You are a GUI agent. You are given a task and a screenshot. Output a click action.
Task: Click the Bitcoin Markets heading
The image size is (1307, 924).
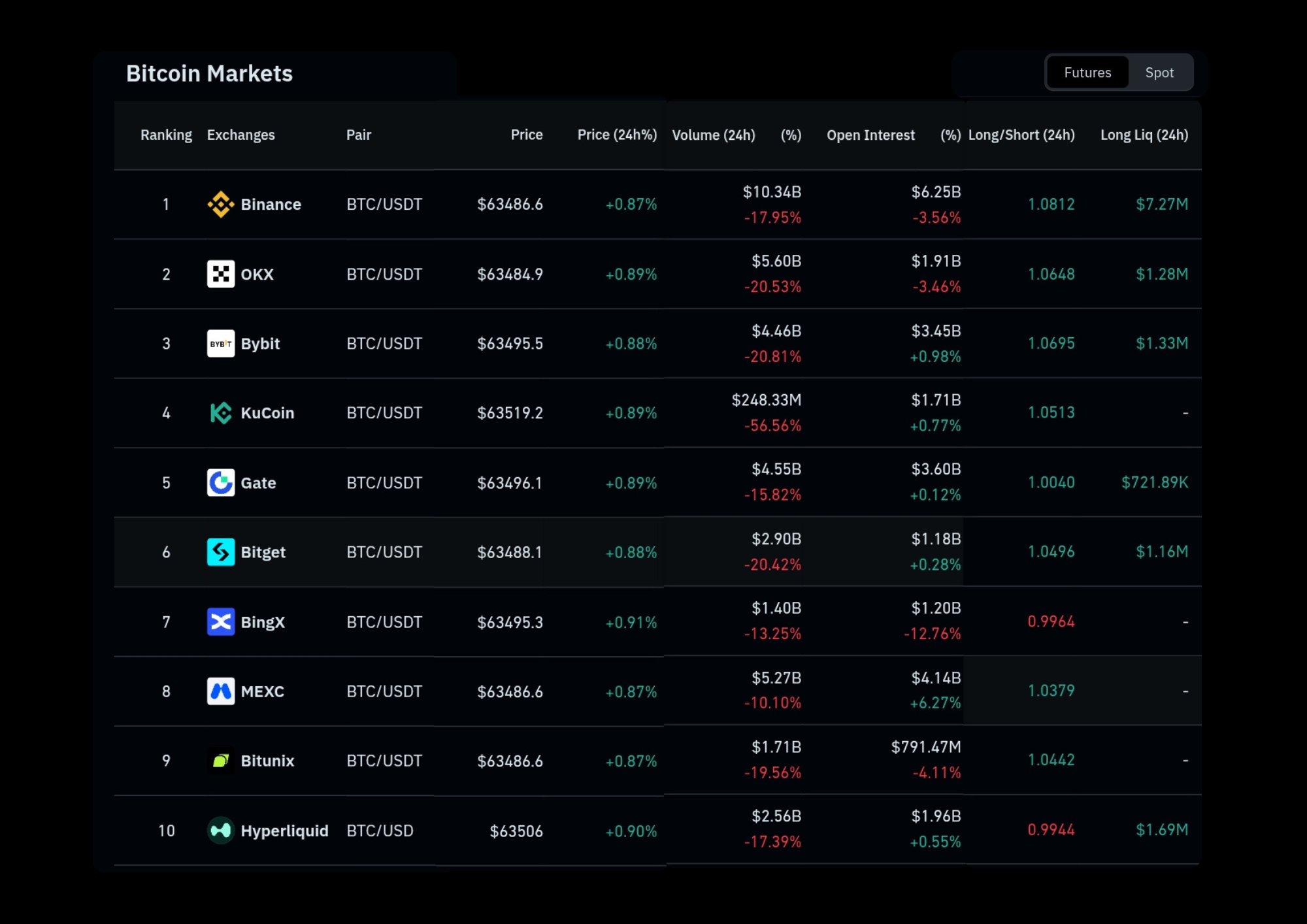point(209,74)
